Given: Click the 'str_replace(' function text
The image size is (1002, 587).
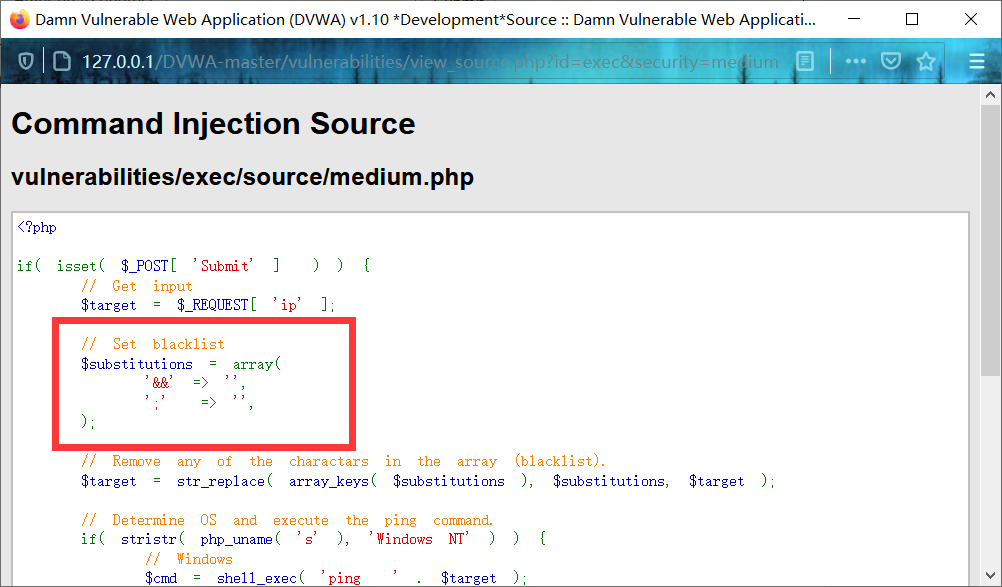Looking at the screenshot, I should pos(225,481).
